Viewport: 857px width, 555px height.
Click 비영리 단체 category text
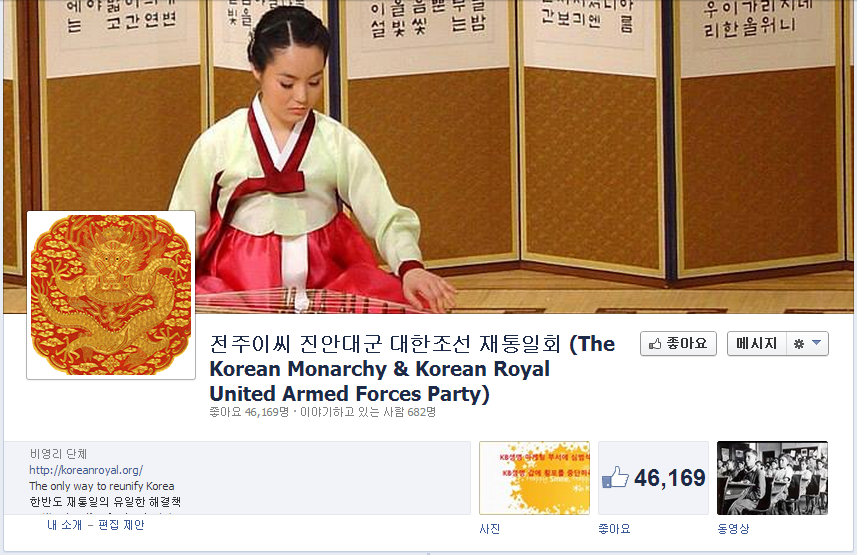(x=58, y=454)
